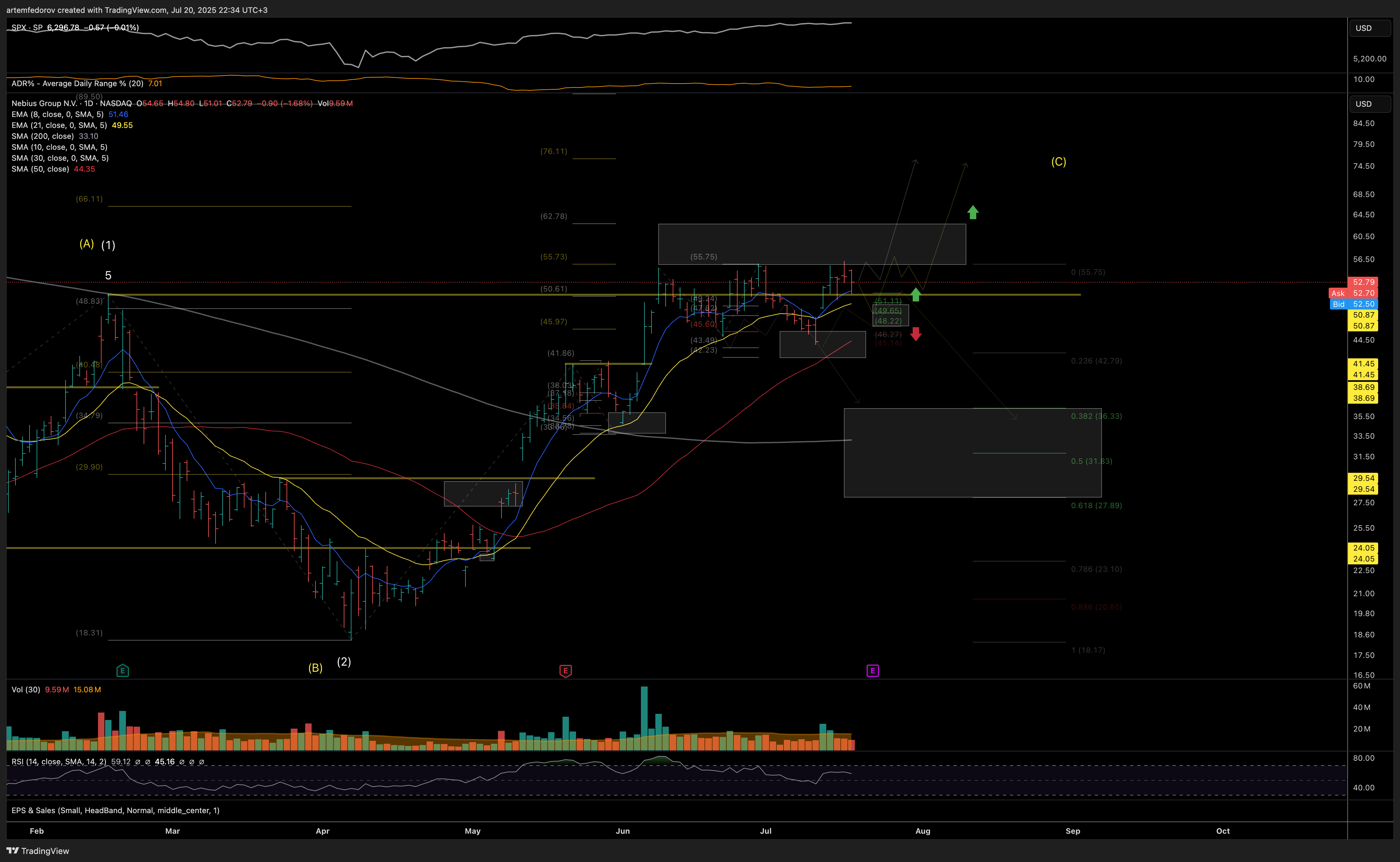
Task: Click the (66.11) extension level label
Action: point(89,199)
